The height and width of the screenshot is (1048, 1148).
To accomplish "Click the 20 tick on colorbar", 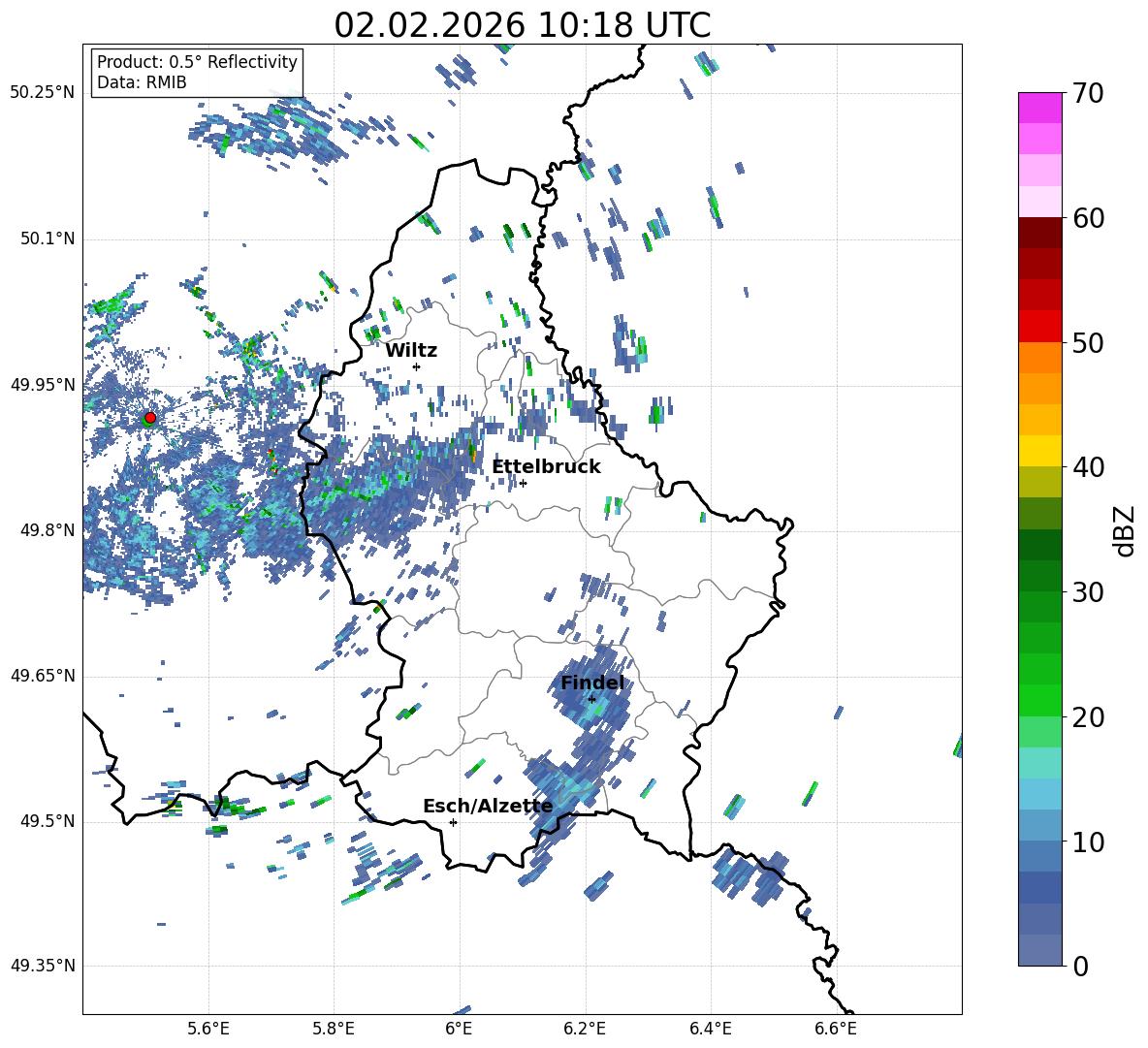I will point(1089,717).
